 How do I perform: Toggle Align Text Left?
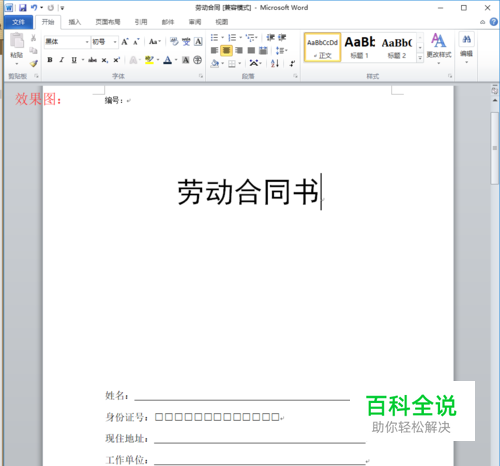point(214,50)
